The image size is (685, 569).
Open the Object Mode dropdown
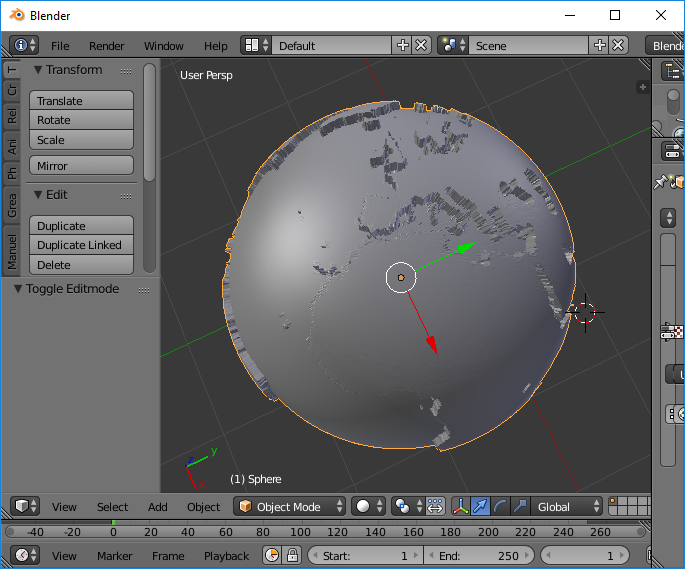pos(290,506)
